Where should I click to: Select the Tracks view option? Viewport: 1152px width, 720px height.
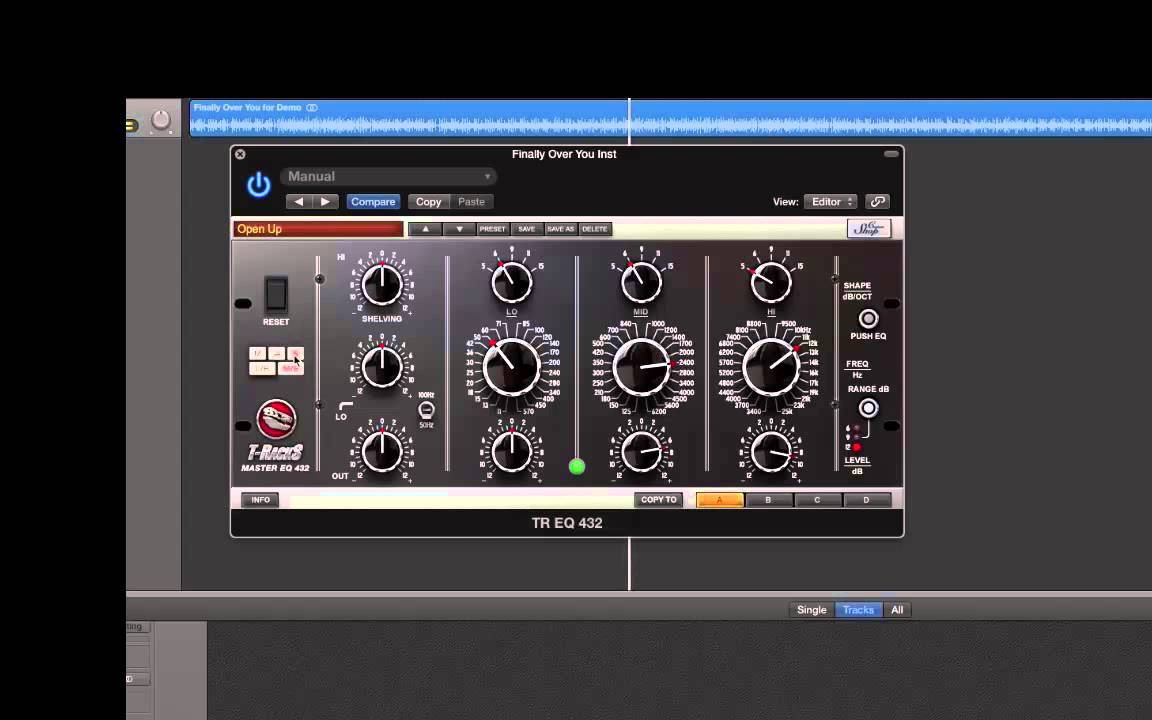pos(858,610)
